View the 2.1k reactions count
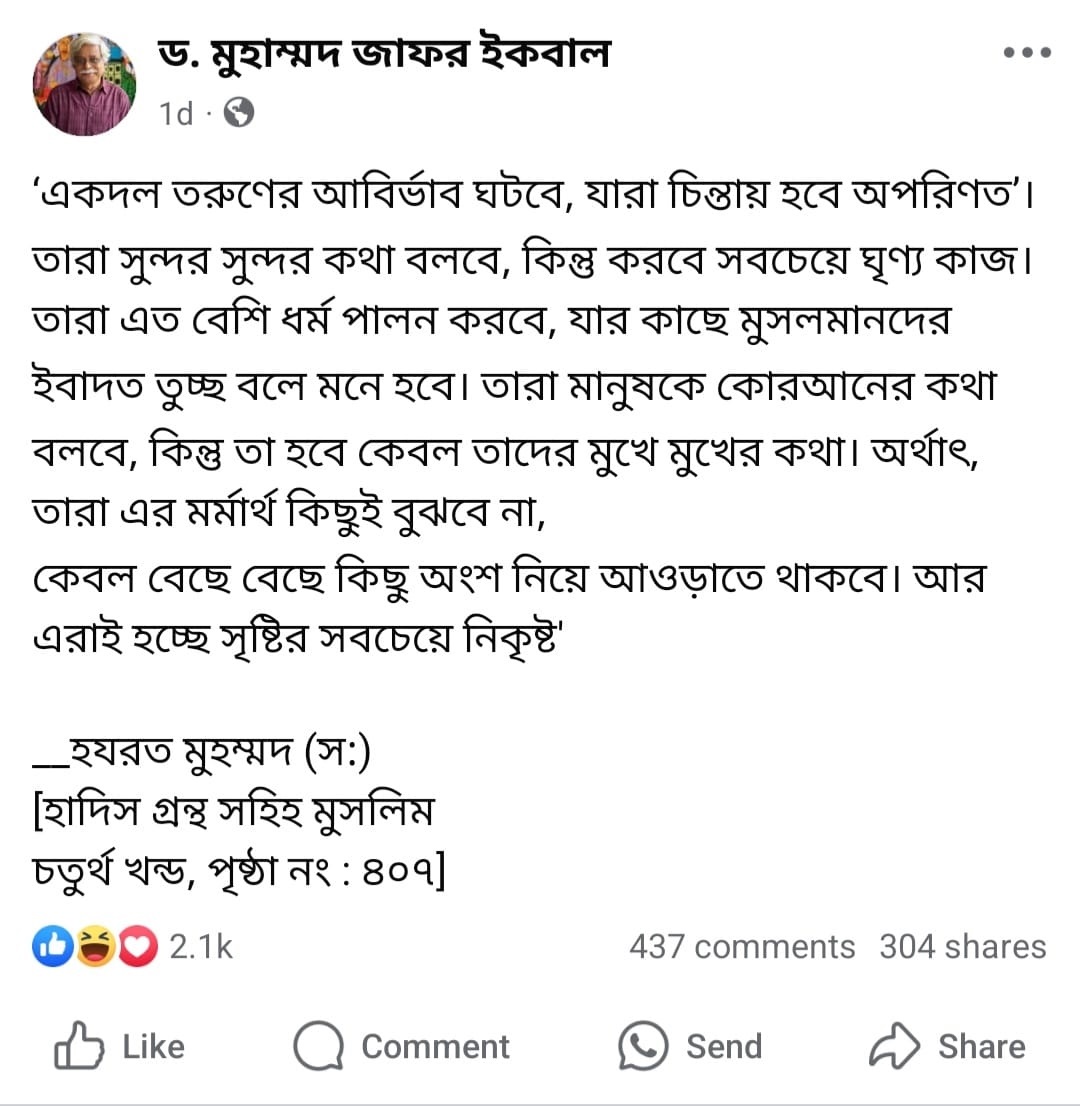Screen dimensions: 1080x1106 click(x=201, y=947)
